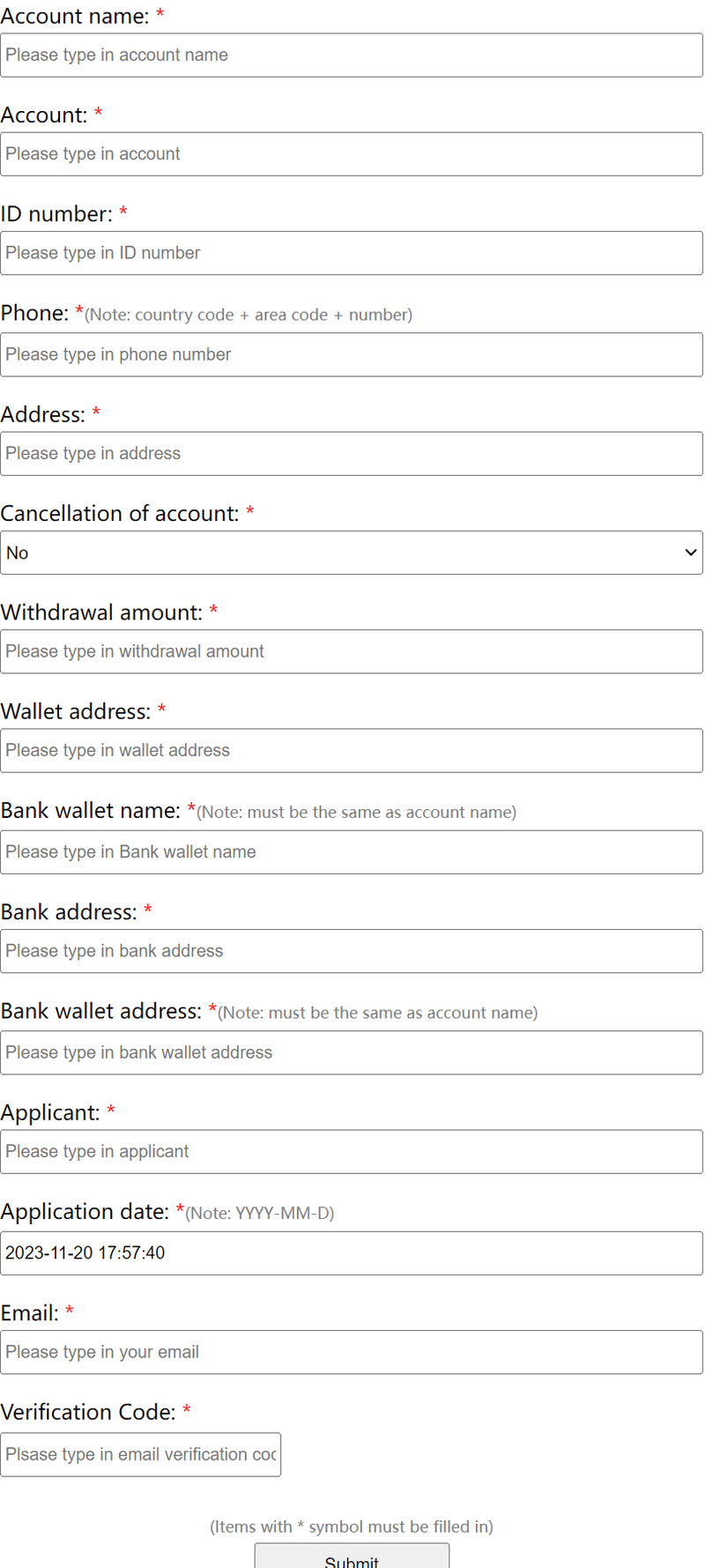705x1568 pixels.
Task: Focus the Bank address text box
Action: pyautogui.click(x=351, y=951)
